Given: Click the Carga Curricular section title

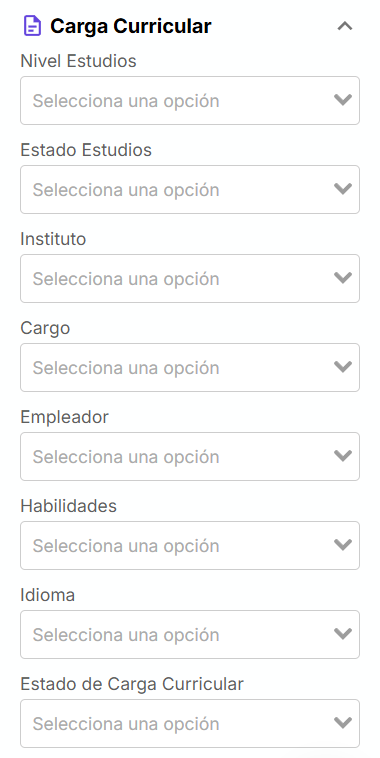Looking at the screenshot, I should (x=131, y=26).
